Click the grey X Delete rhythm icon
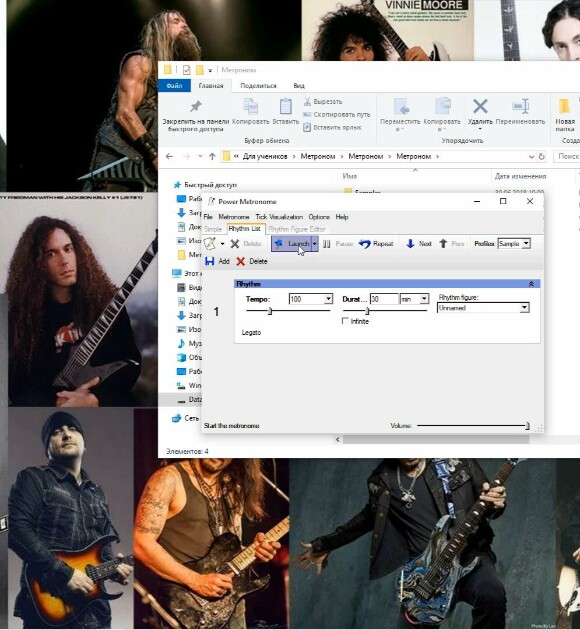The height and width of the screenshot is (630, 580). pyautogui.click(x=235, y=244)
